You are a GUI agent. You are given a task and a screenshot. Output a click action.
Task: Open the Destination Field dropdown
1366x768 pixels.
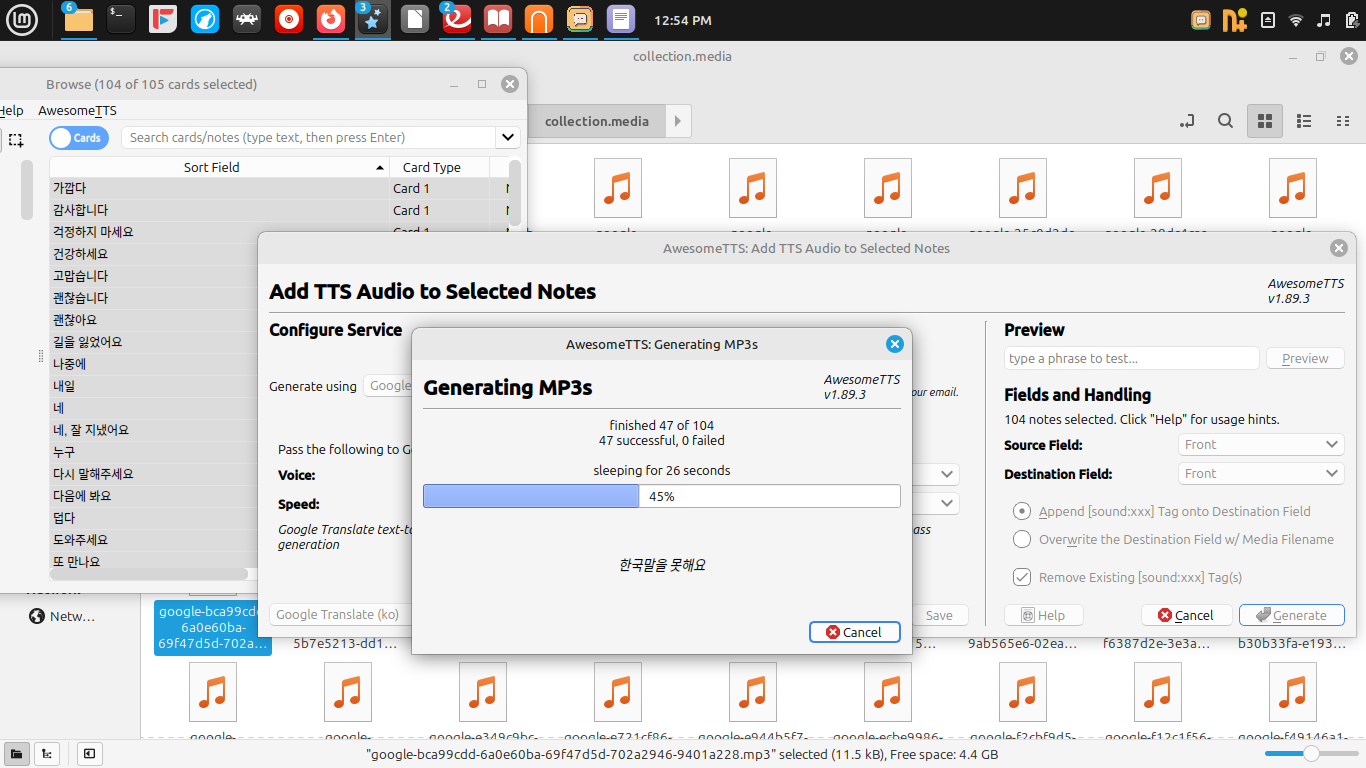coord(1261,473)
